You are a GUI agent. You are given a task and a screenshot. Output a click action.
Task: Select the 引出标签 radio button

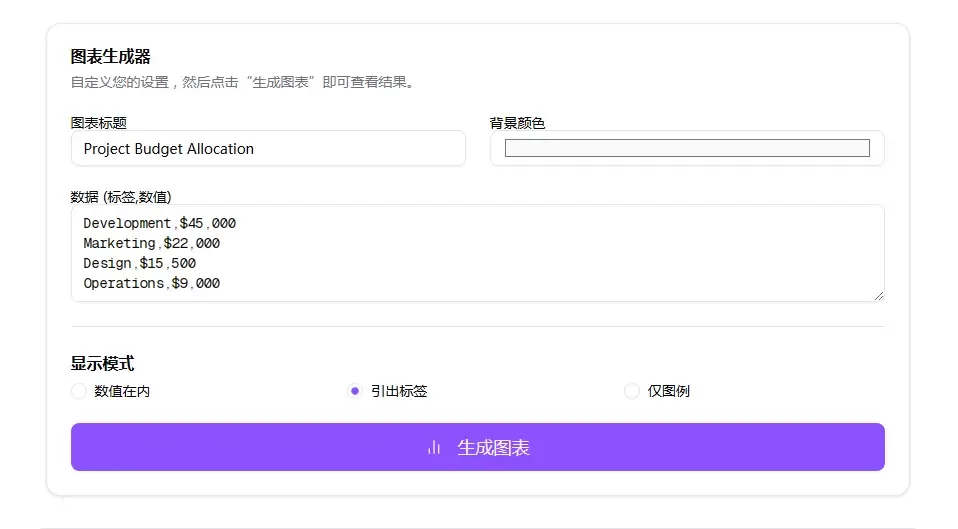click(x=355, y=391)
